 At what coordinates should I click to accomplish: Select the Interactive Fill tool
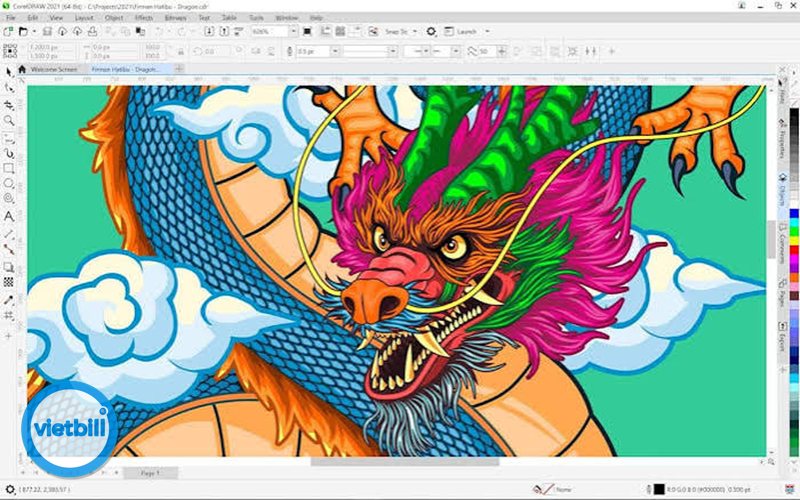(x=9, y=316)
